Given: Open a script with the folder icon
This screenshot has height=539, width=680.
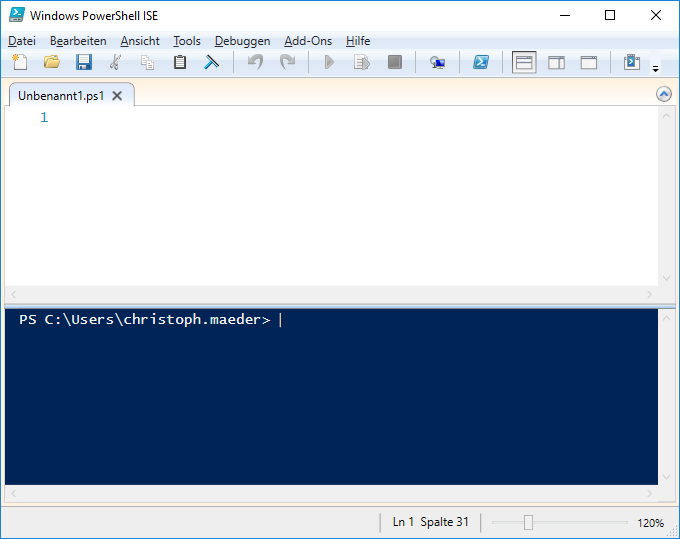Looking at the screenshot, I should point(51,62).
